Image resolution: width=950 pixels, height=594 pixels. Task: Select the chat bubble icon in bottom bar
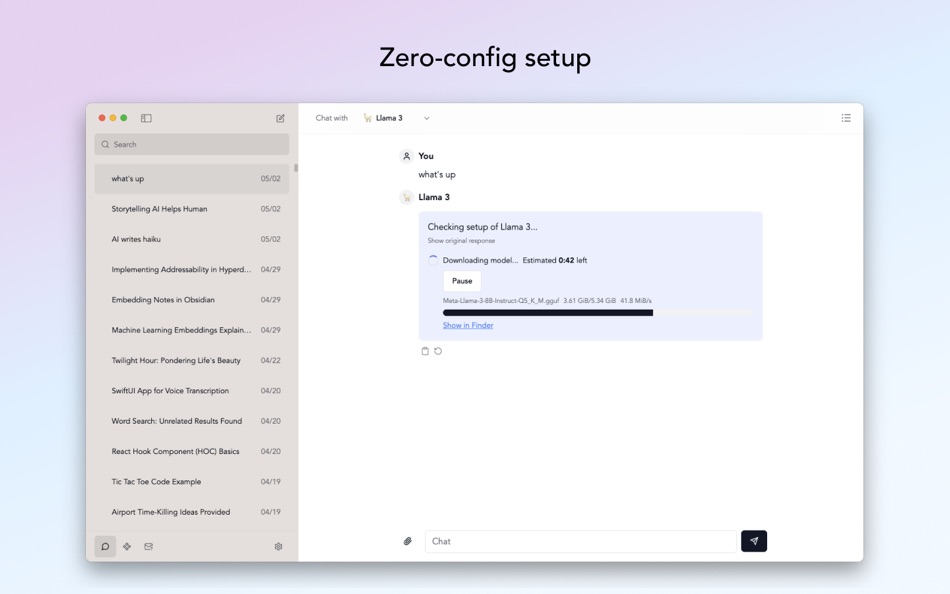105,546
